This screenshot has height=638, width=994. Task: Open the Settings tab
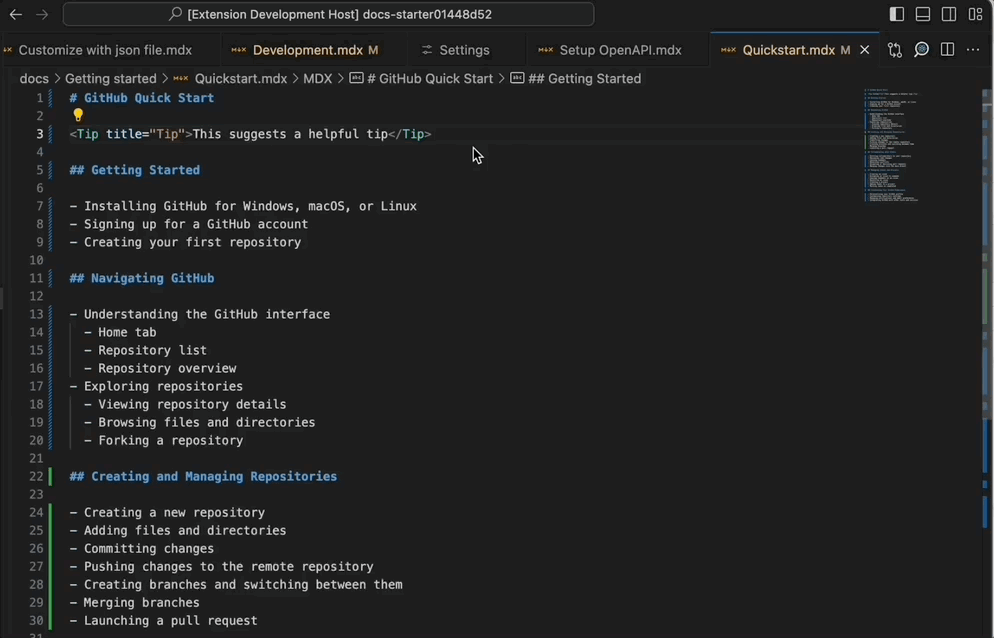[465, 50]
